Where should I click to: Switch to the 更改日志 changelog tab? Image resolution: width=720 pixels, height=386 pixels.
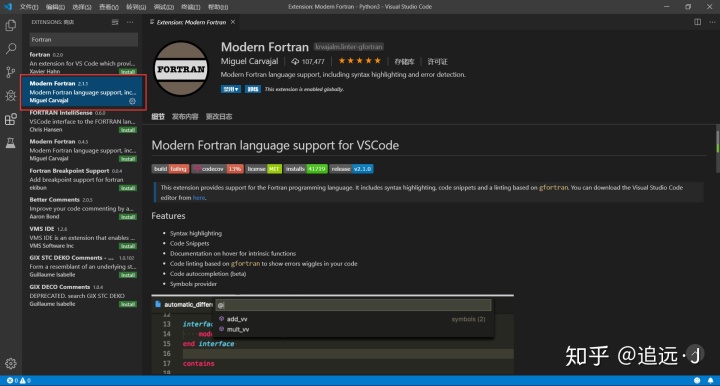click(x=219, y=117)
